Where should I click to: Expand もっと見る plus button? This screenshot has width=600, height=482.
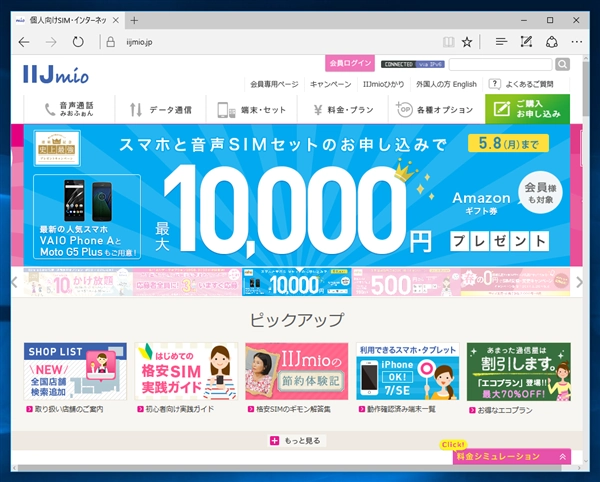point(296,441)
